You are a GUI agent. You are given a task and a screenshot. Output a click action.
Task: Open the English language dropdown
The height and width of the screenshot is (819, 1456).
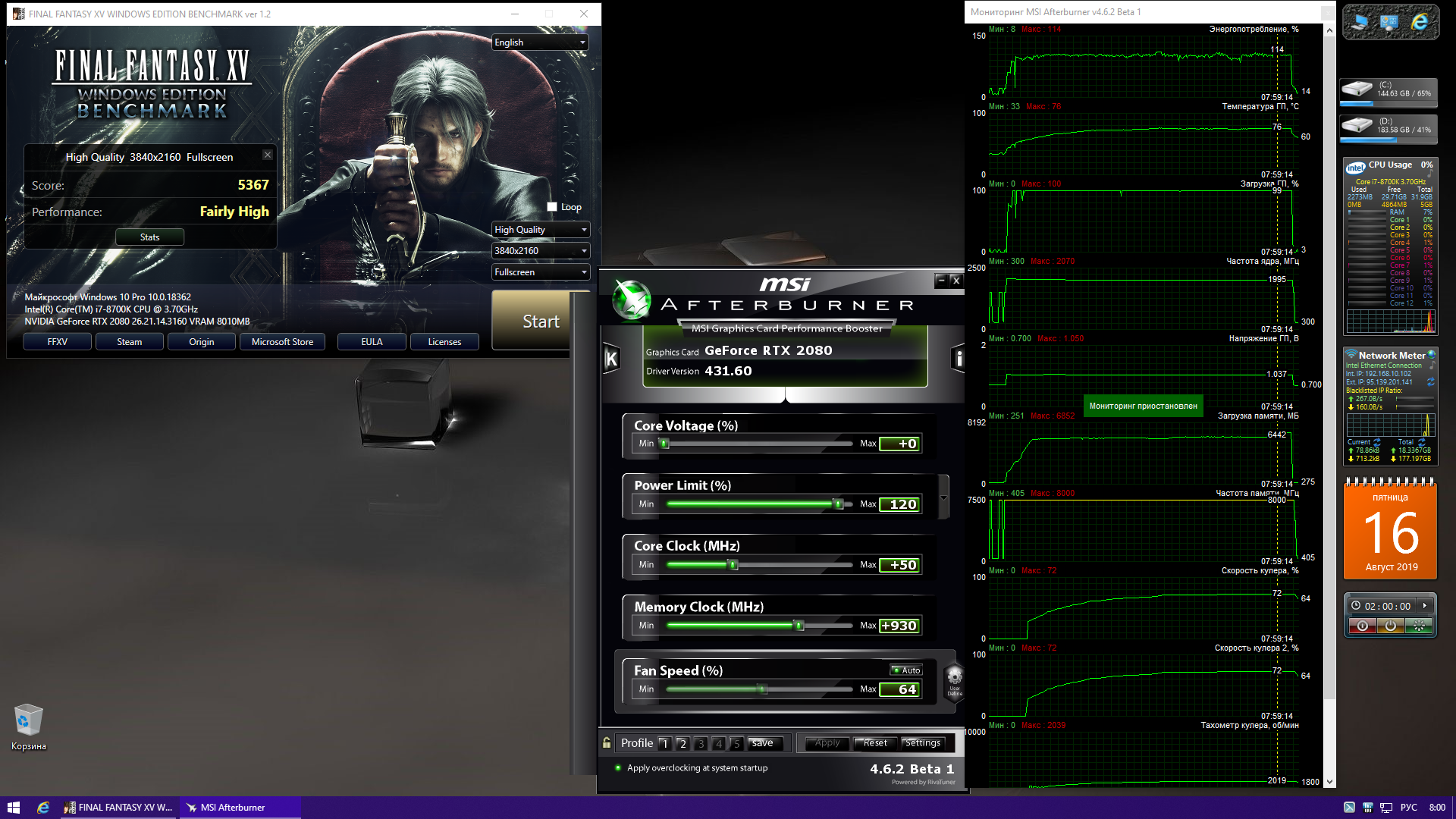[540, 42]
